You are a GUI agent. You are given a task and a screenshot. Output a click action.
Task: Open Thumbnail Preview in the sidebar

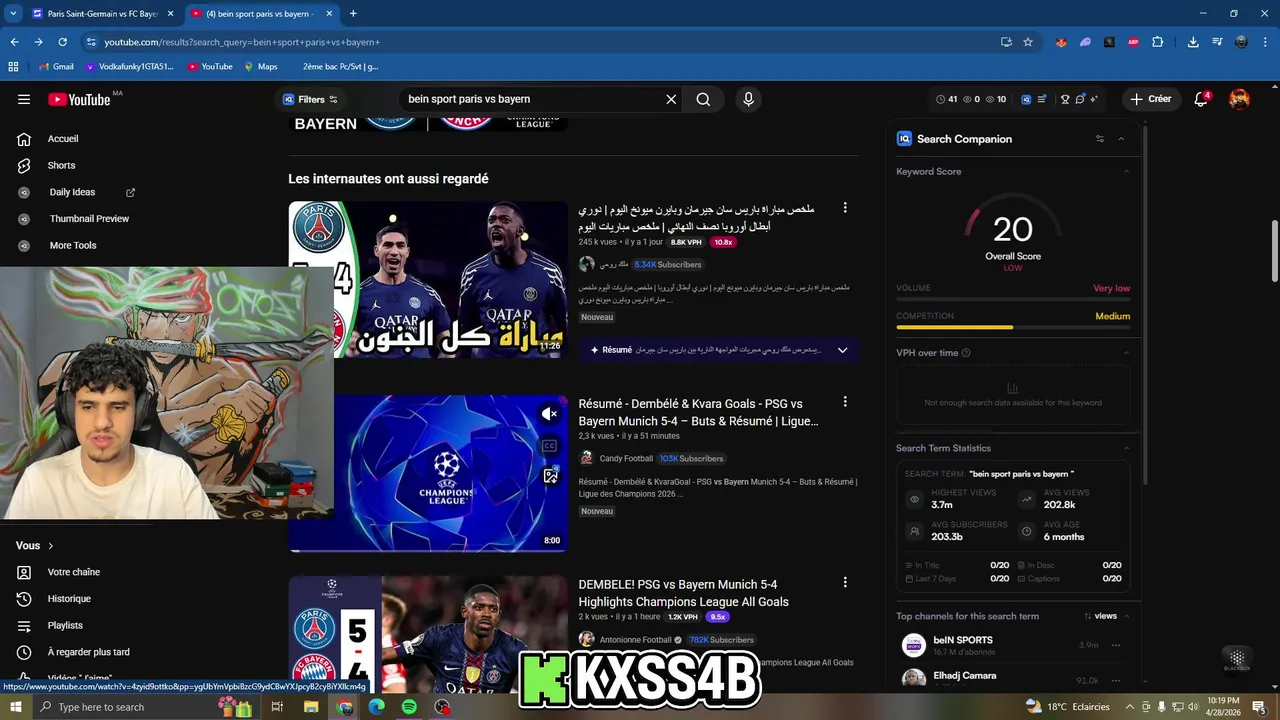89,219
